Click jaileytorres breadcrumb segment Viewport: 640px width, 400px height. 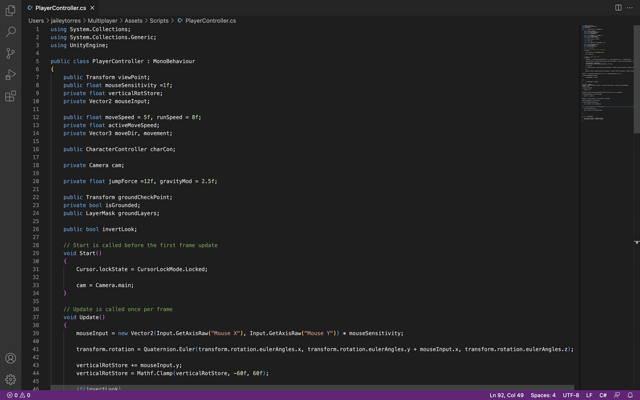[66, 20]
